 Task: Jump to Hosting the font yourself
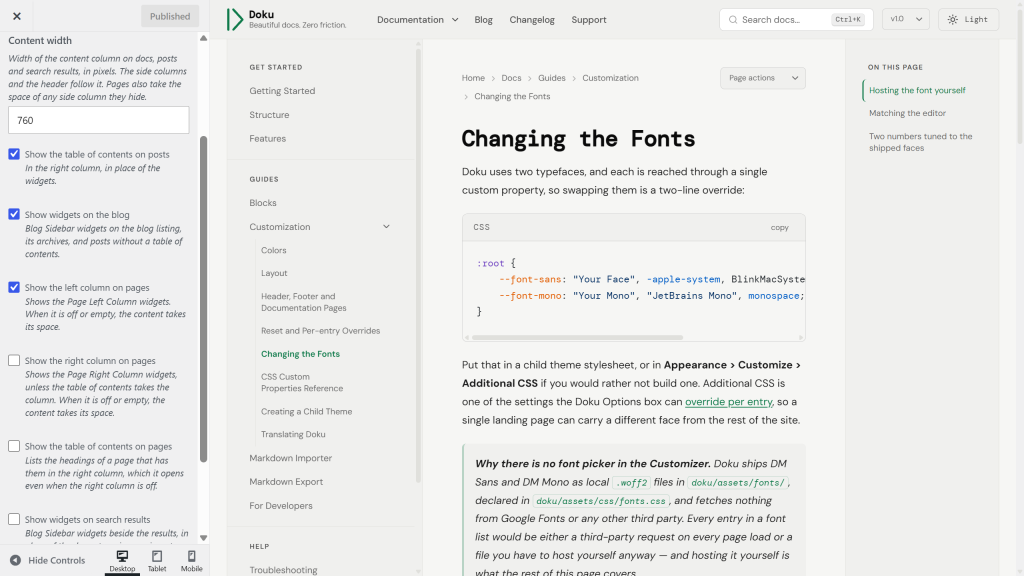(917, 90)
